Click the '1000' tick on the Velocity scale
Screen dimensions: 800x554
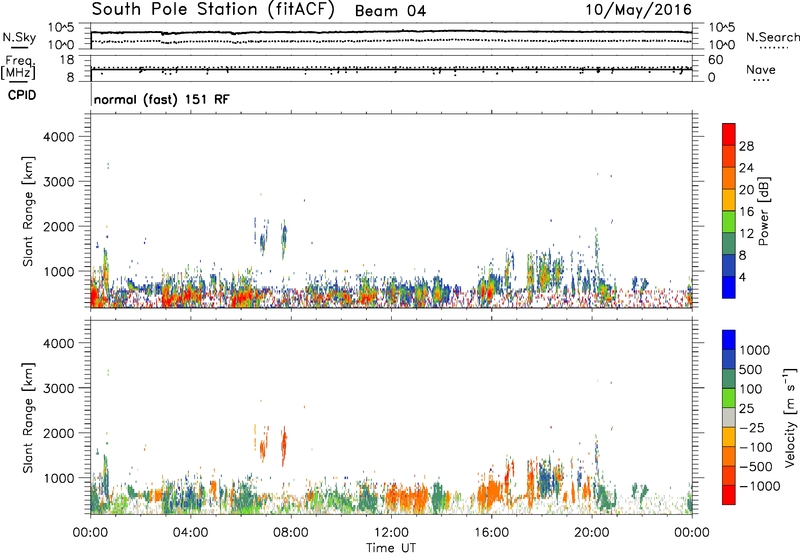(755, 350)
